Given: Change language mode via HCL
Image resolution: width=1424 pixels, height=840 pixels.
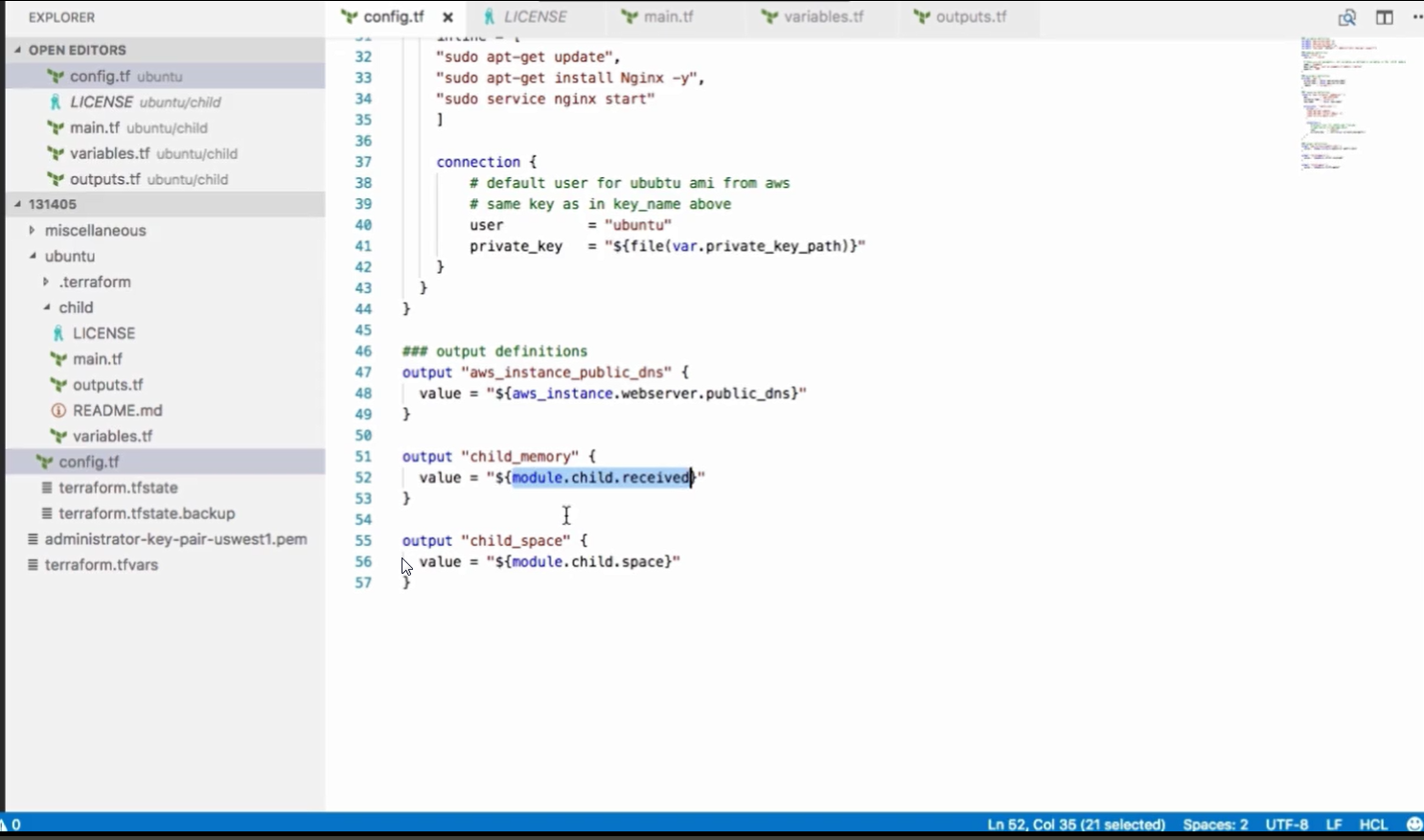Looking at the screenshot, I should pyautogui.click(x=1373, y=825).
